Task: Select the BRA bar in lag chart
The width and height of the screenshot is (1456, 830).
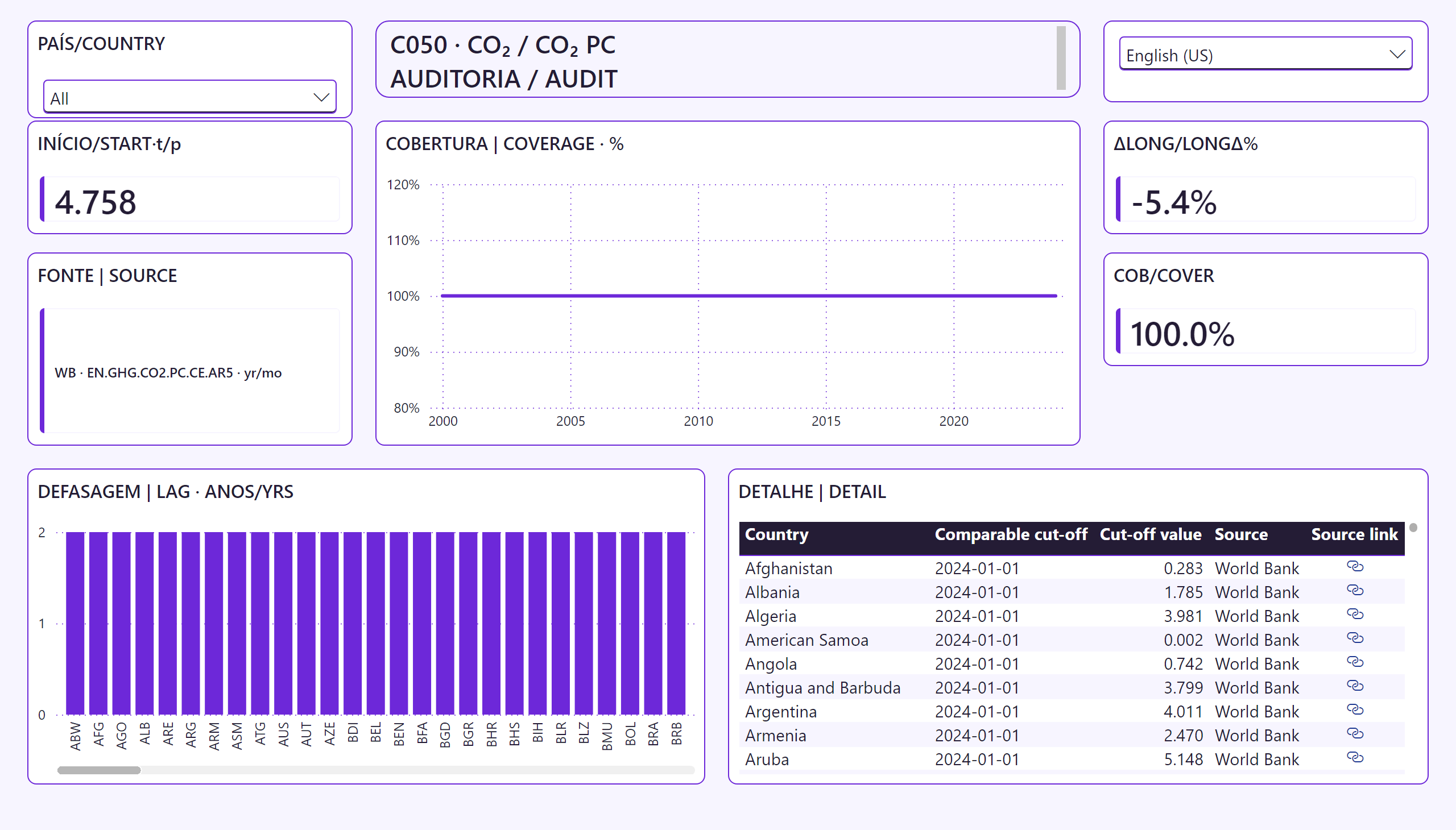Action: point(653,623)
